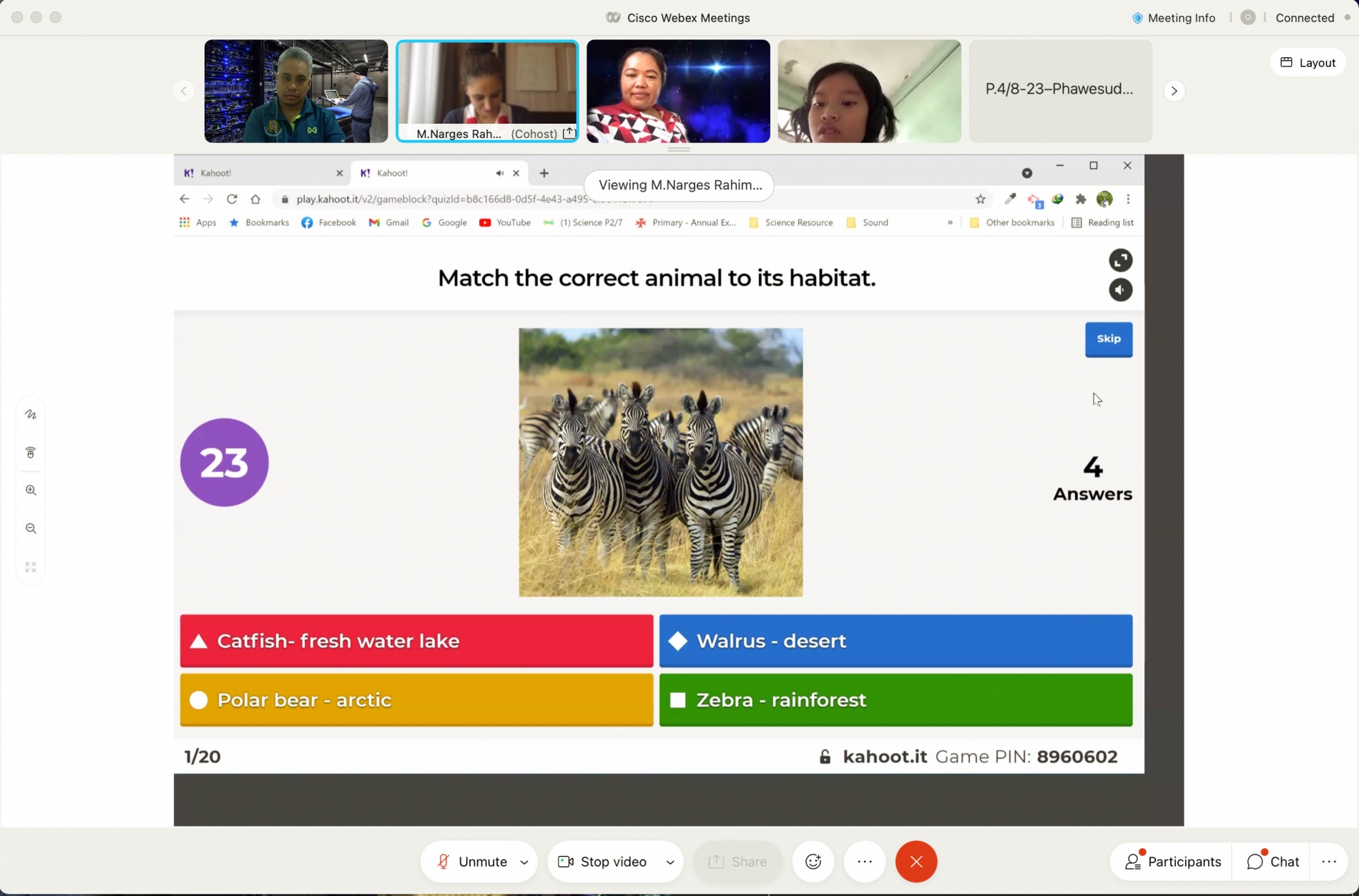Viewport: 1359px width, 896px height.
Task: Open the Chrome three-dot menu
Action: 1128,199
